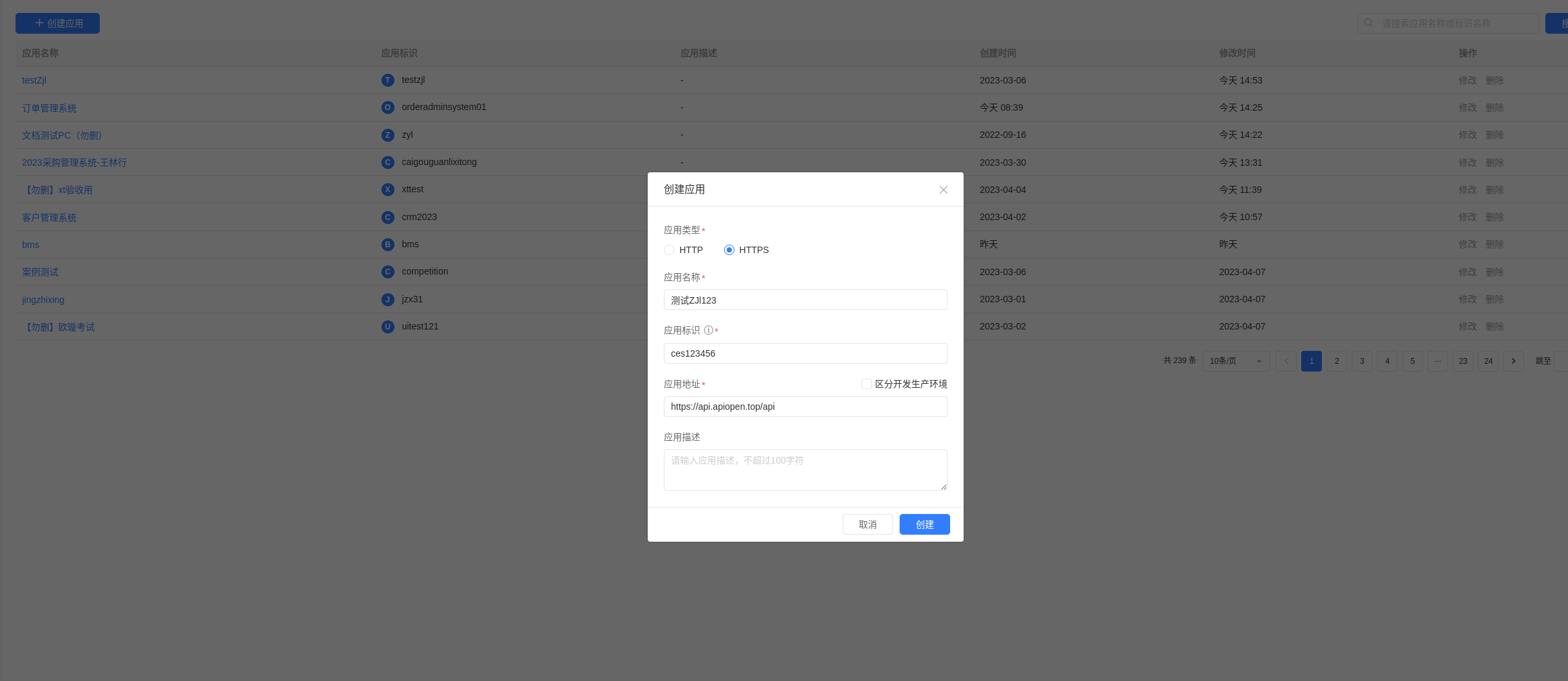Click the 取消 button
Viewport: 1568px width, 681px height.
pos(867,524)
